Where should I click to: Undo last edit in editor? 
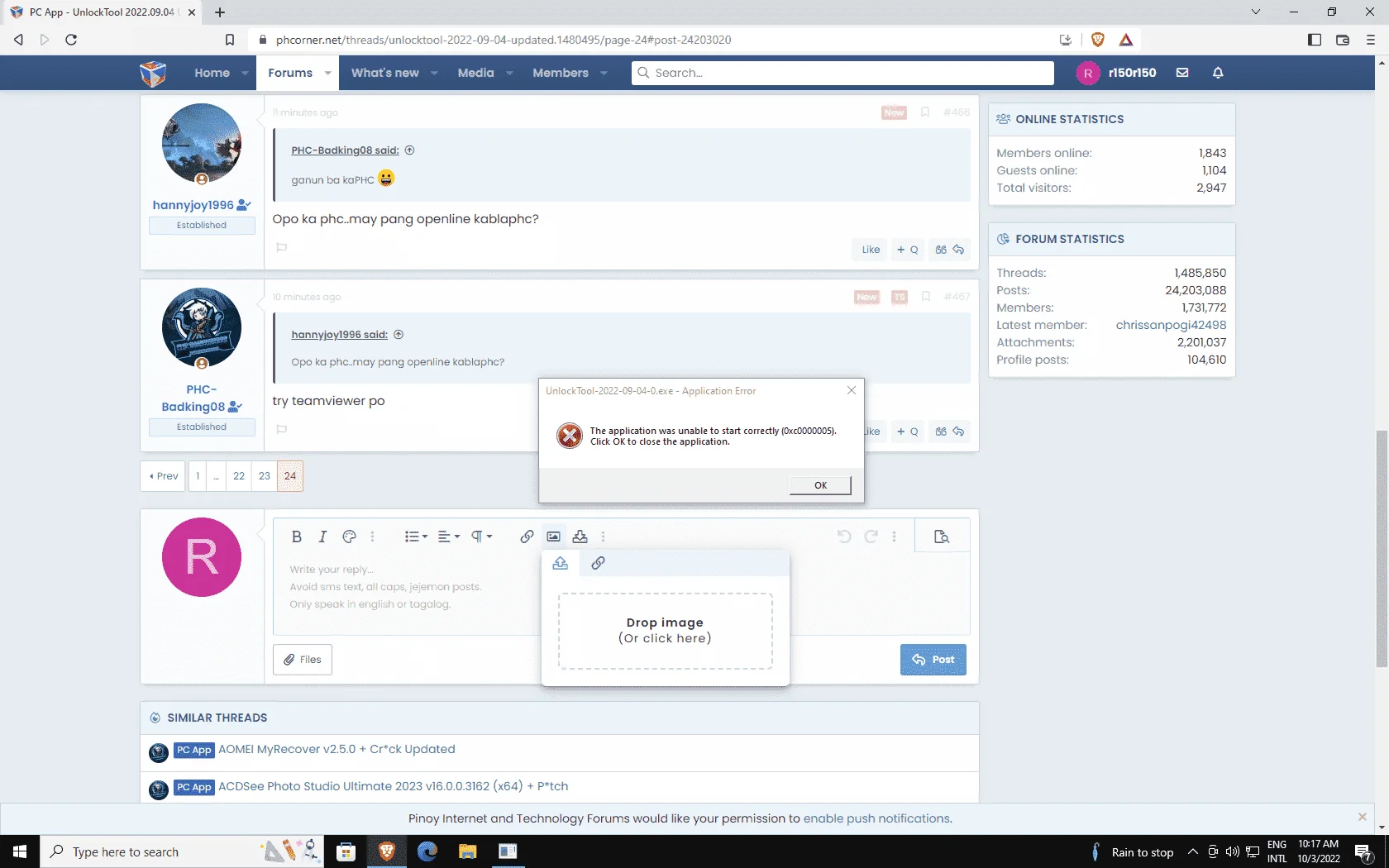[x=844, y=537]
